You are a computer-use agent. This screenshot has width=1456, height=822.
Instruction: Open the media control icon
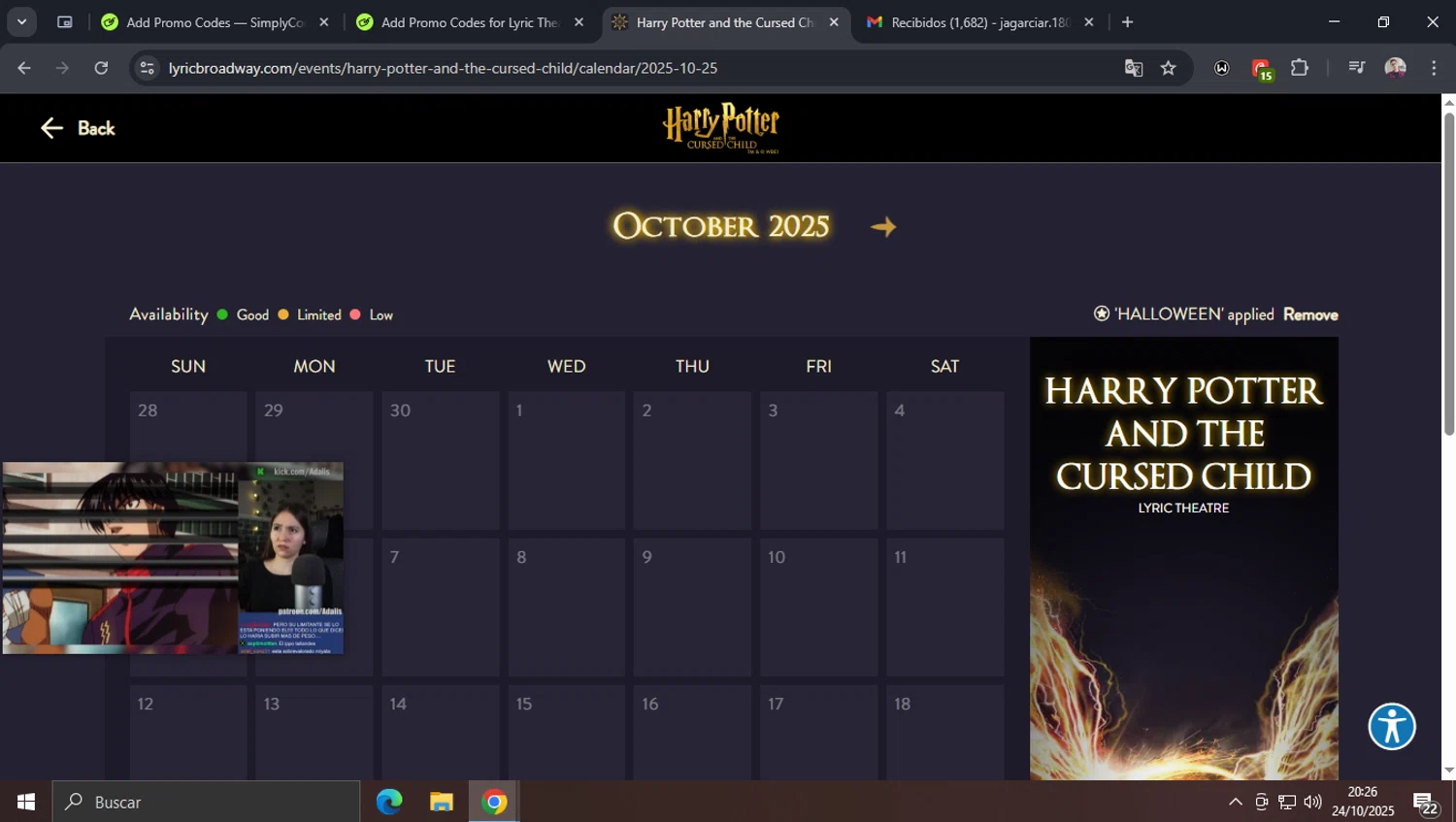[1356, 68]
